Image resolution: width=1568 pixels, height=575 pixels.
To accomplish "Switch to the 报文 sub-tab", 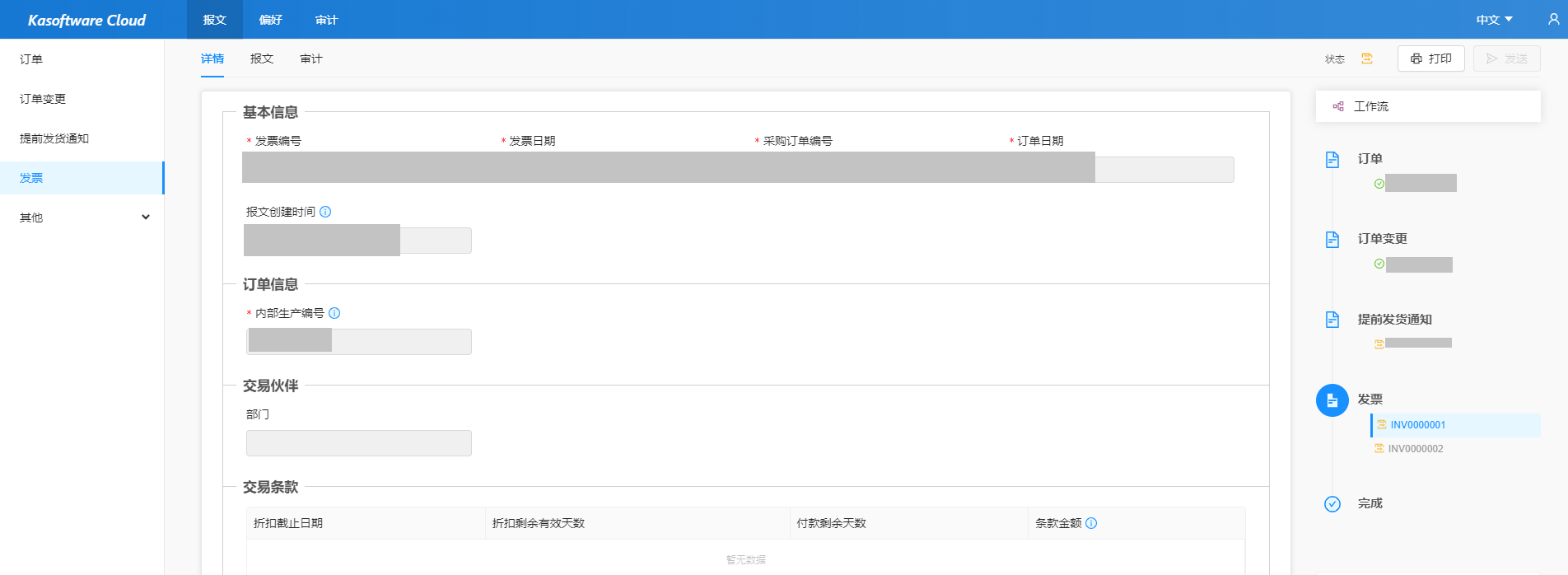I will (x=262, y=58).
